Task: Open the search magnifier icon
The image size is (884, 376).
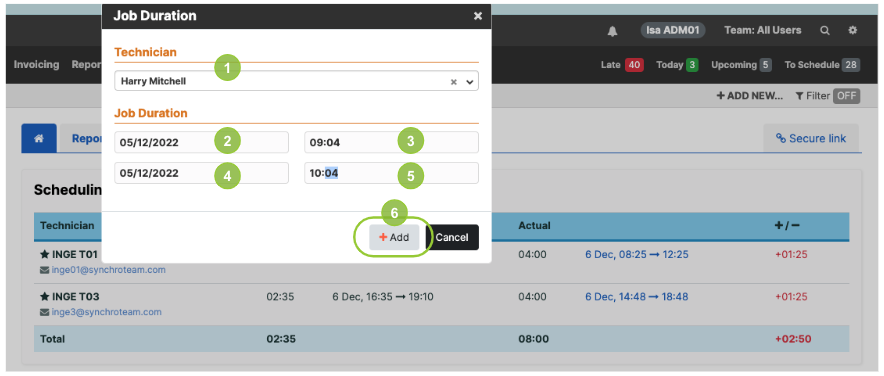Action: pyautogui.click(x=824, y=30)
